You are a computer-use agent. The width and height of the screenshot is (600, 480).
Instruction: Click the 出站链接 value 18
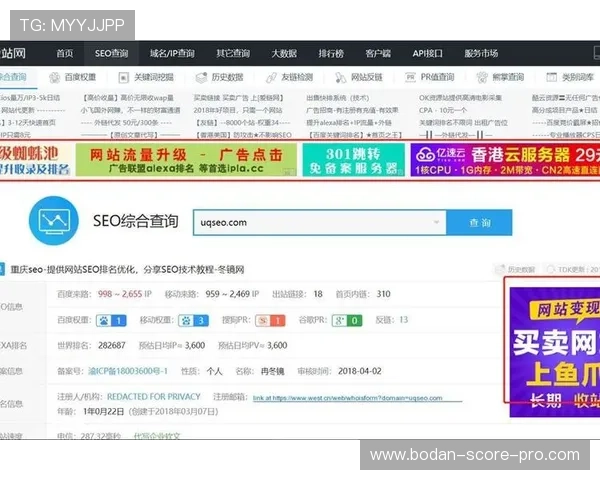click(x=318, y=294)
